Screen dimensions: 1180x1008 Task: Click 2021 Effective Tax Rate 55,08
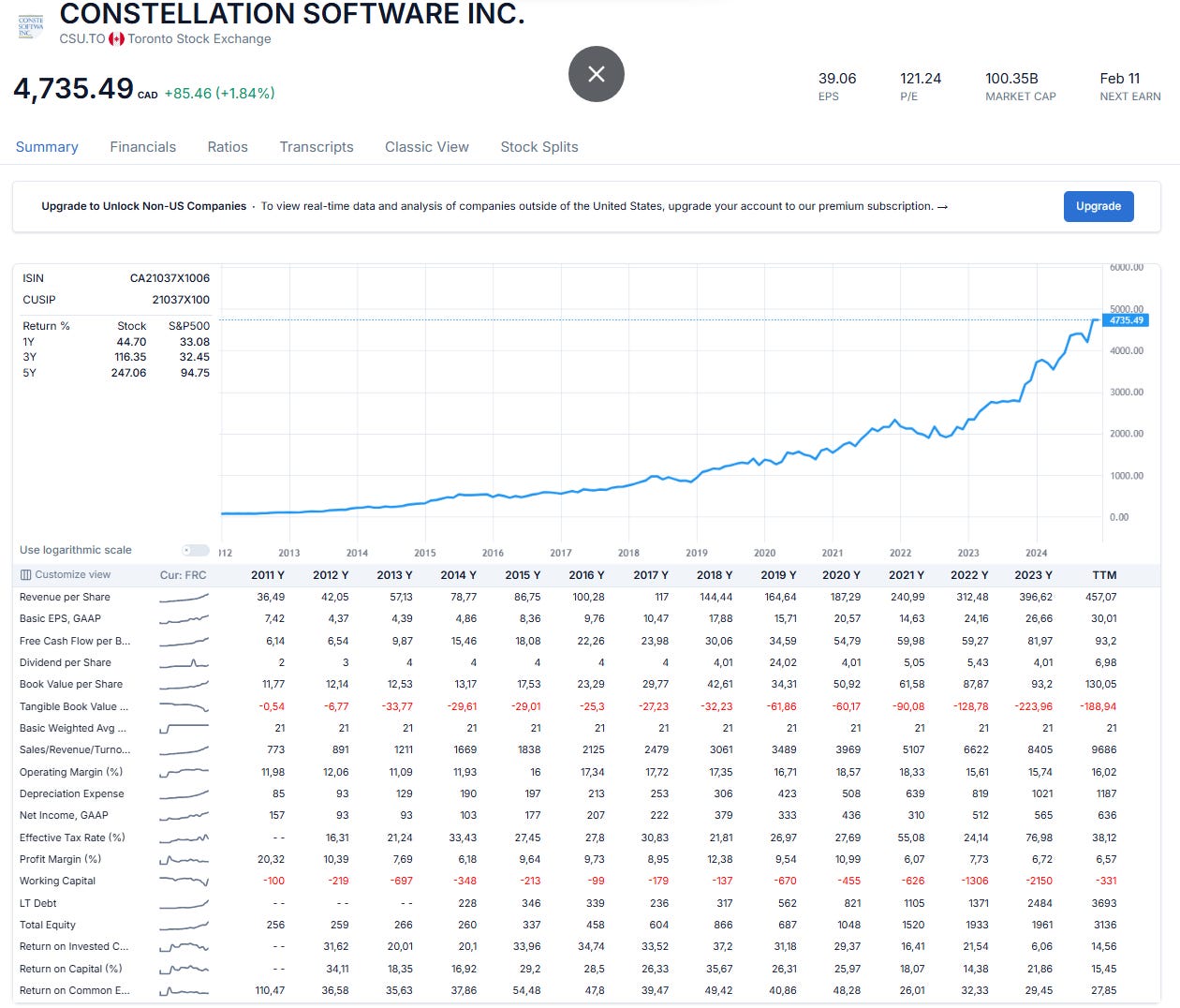911,838
